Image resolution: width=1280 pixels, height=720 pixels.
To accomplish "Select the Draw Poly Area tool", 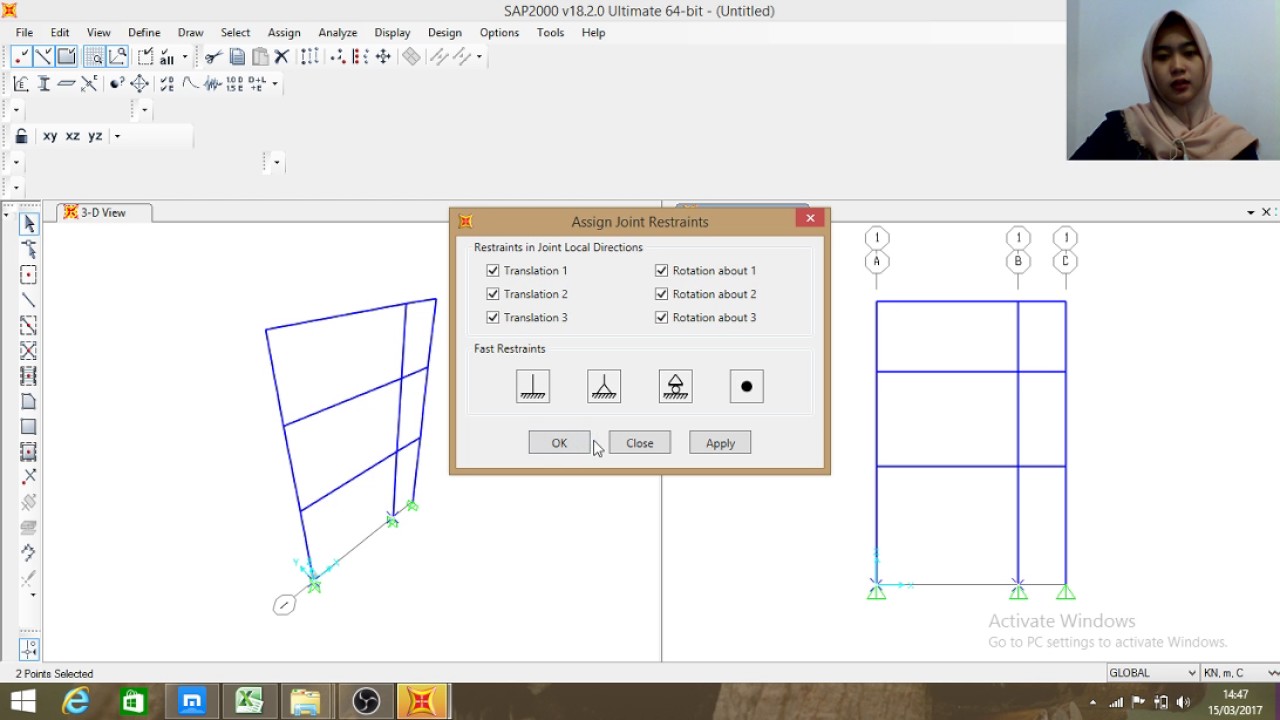I will [29, 401].
